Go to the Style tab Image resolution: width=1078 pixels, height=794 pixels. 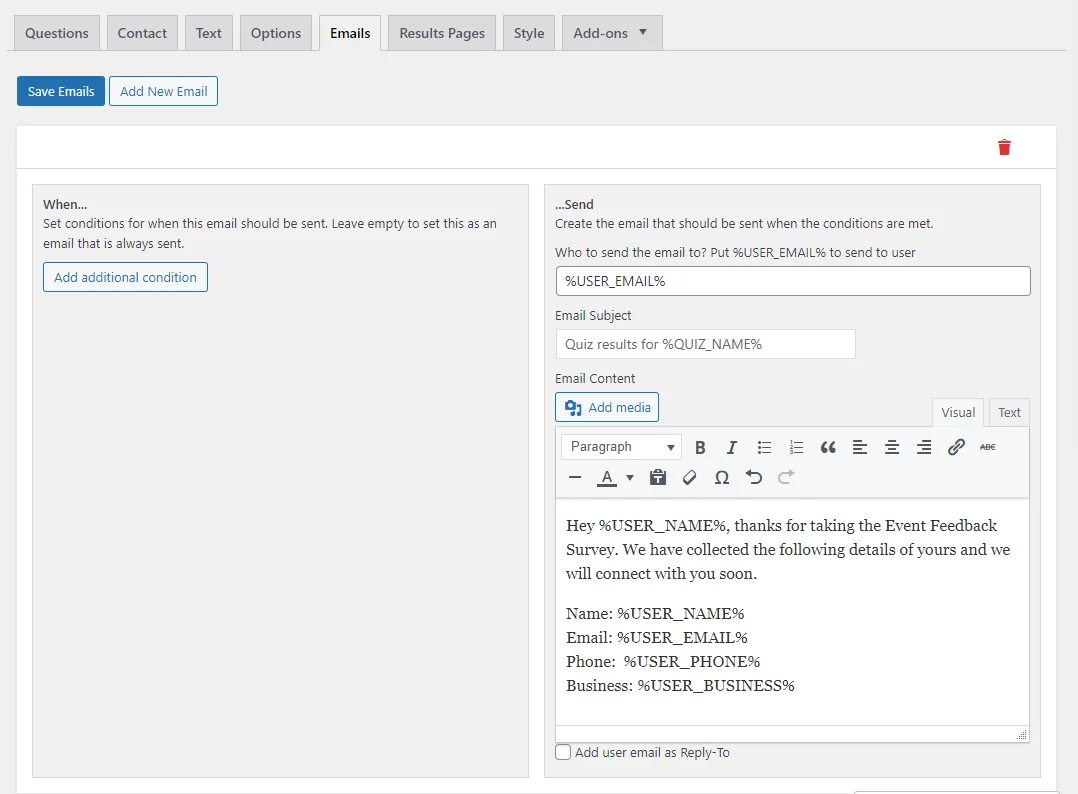click(529, 33)
